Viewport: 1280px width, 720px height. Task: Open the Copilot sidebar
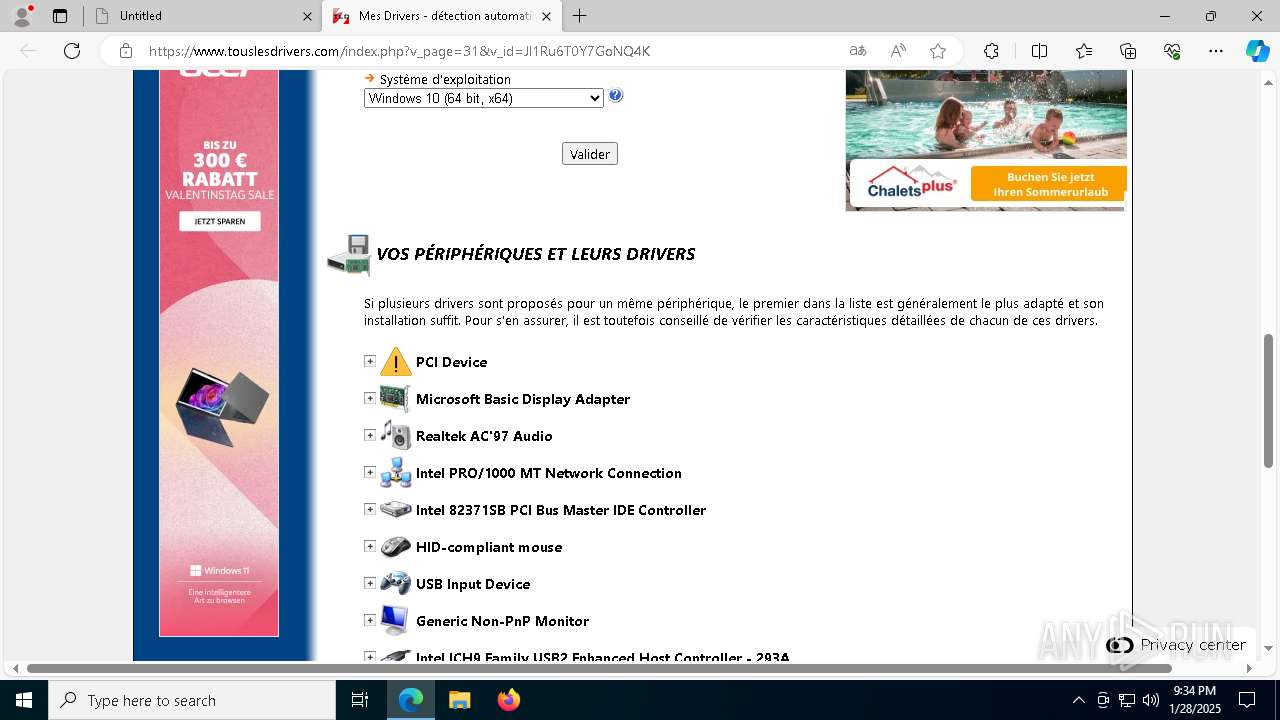coord(1257,51)
